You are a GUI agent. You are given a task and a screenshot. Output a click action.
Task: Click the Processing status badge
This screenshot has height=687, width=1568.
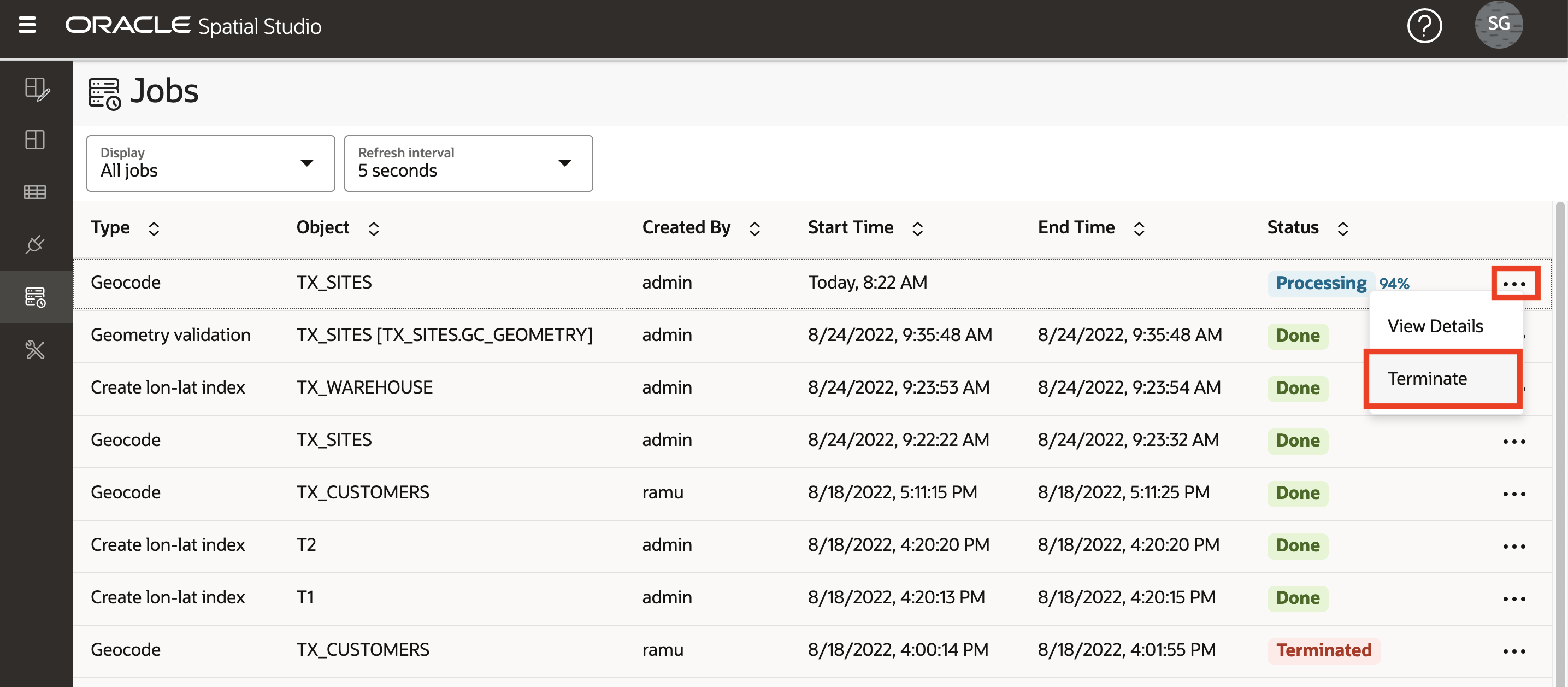click(x=1321, y=283)
